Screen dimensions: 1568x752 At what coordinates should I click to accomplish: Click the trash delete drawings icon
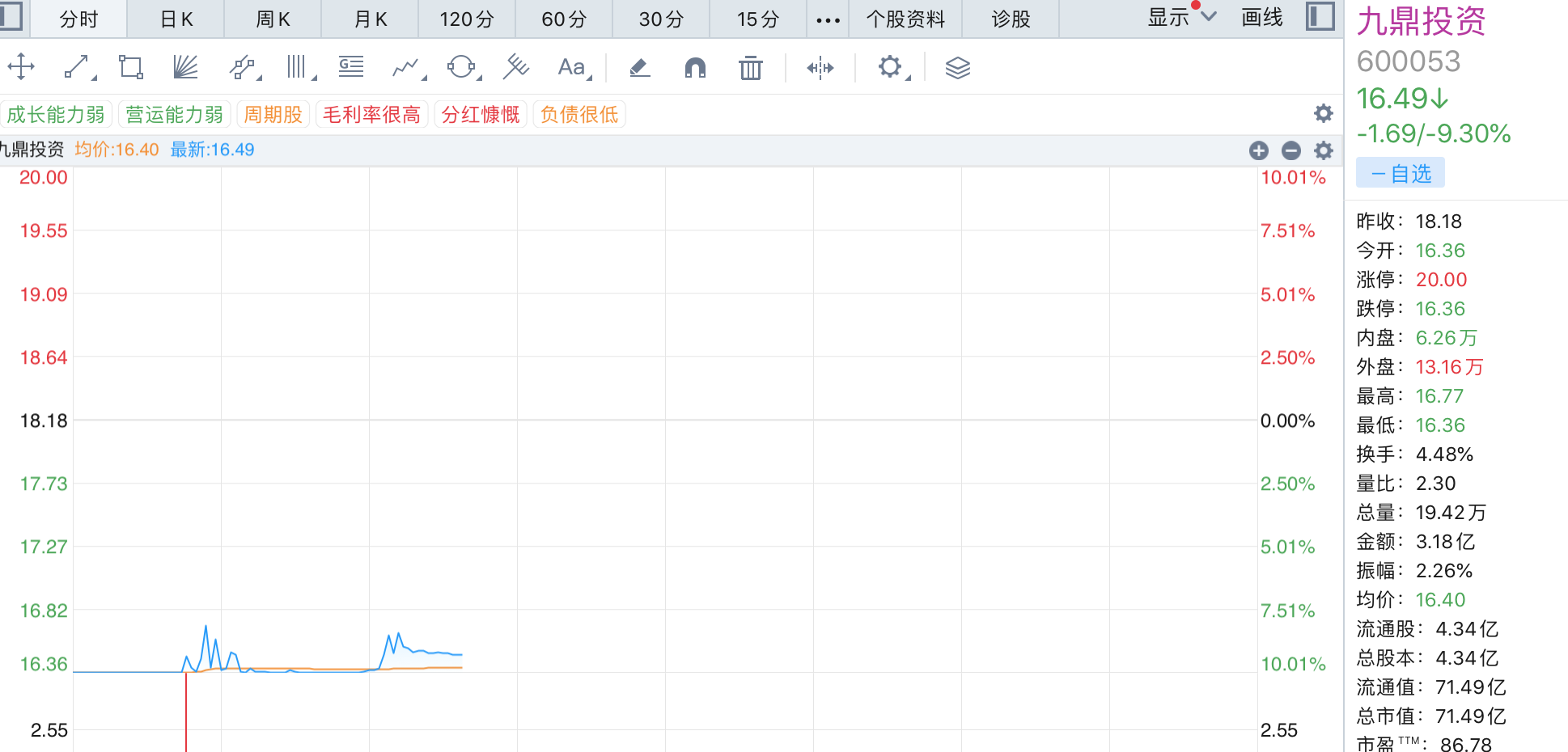tap(750, 68)
